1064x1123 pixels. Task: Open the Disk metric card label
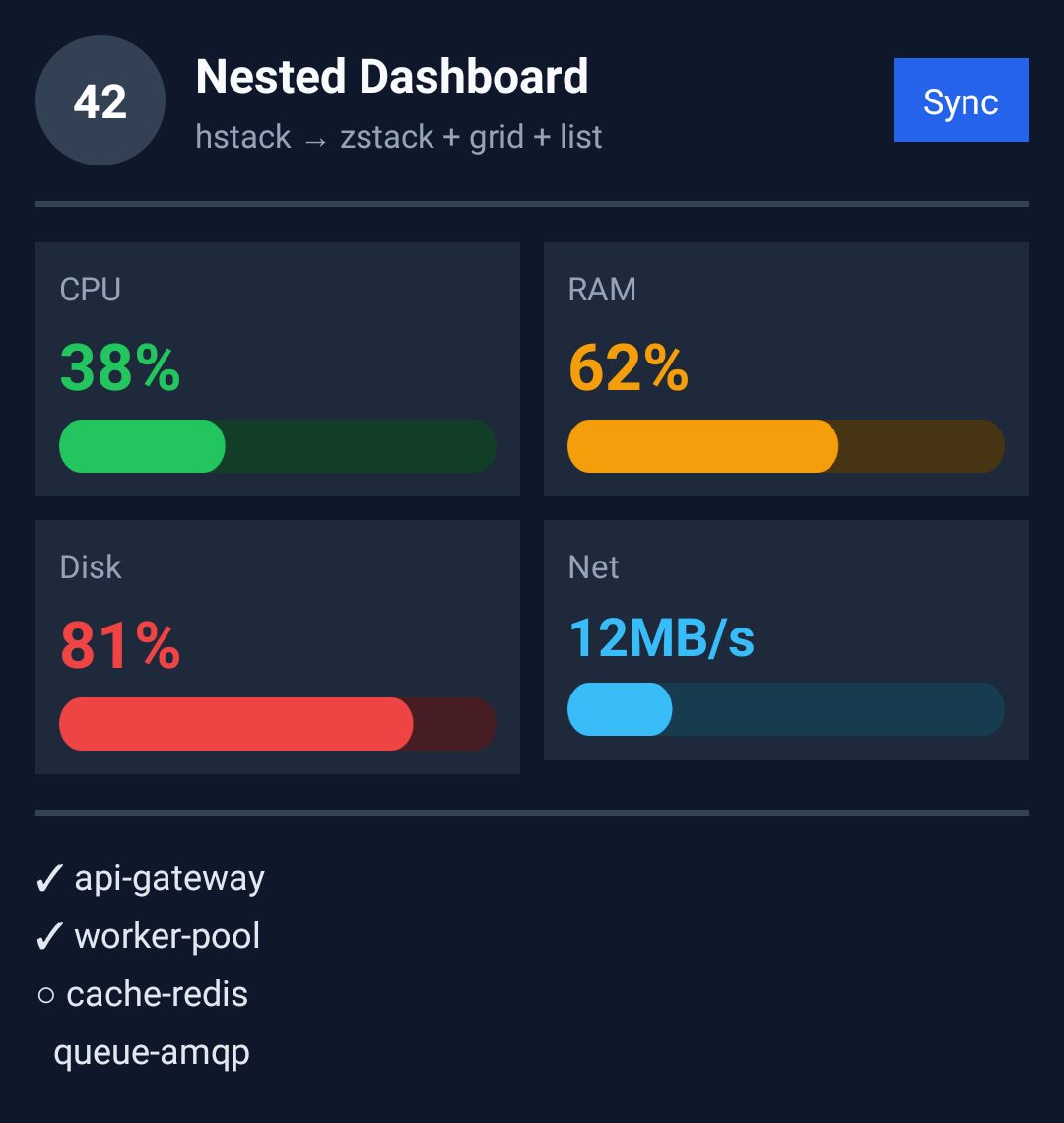click(x=91, y=567)
